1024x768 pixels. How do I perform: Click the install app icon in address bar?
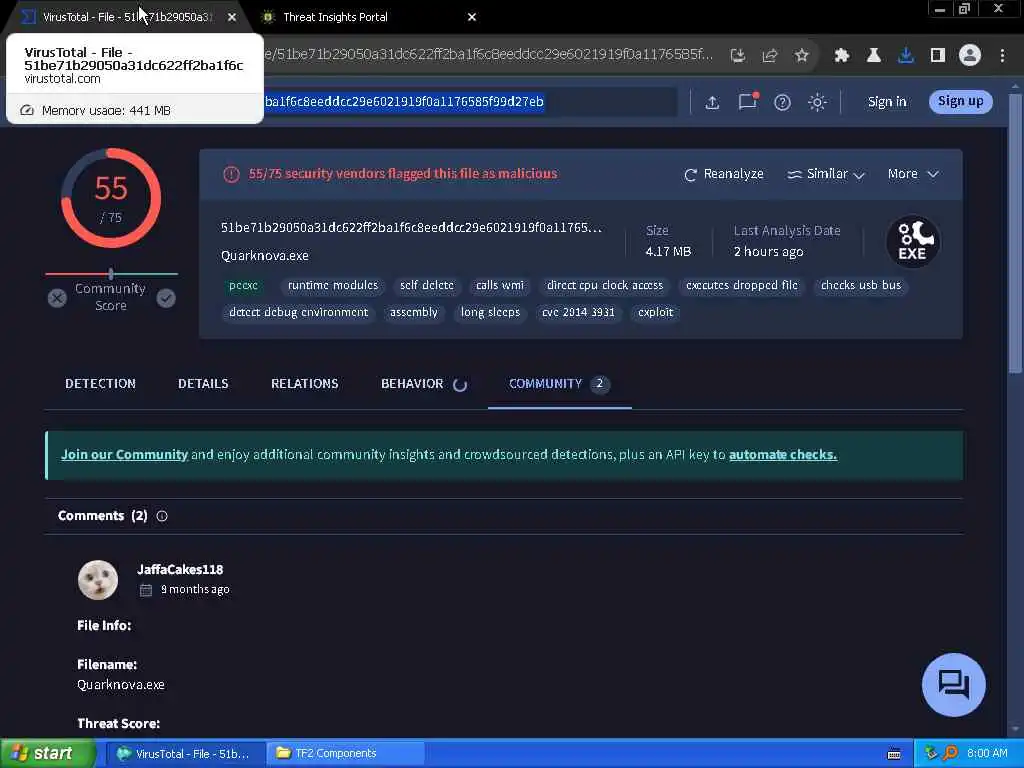(738, 56)
